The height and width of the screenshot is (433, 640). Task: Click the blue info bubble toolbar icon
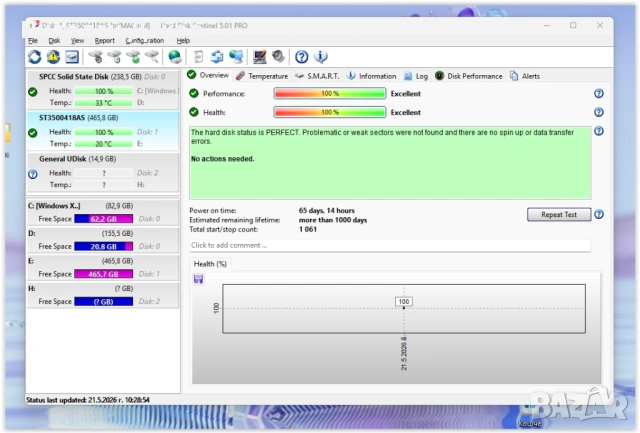click(321, 57)
